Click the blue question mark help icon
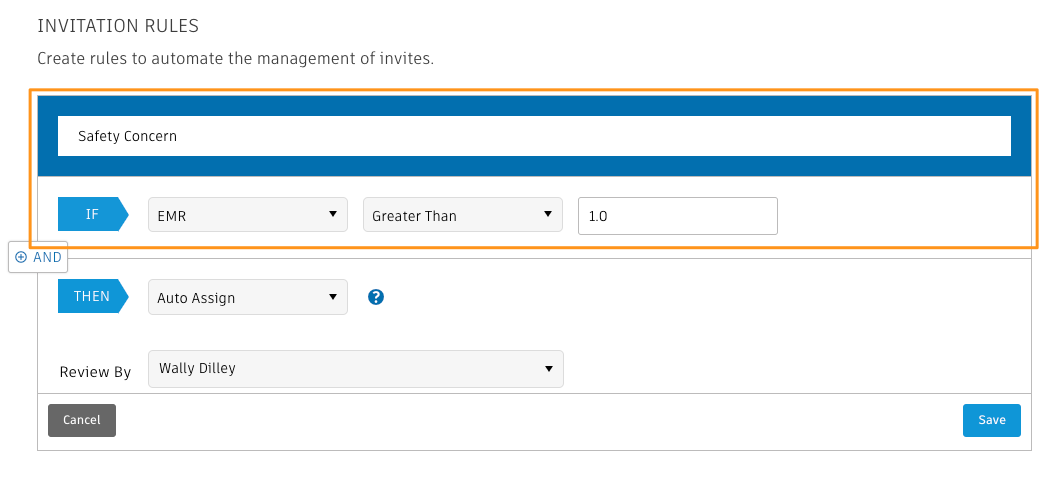 (x=376, y=297)
